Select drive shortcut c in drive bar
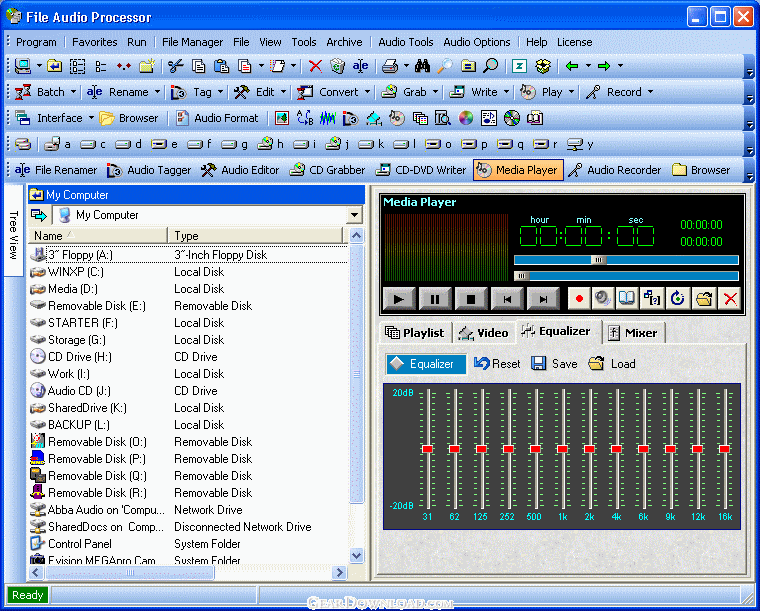The image size is (760, 611). pyautogui.click(x=93, y=144)
